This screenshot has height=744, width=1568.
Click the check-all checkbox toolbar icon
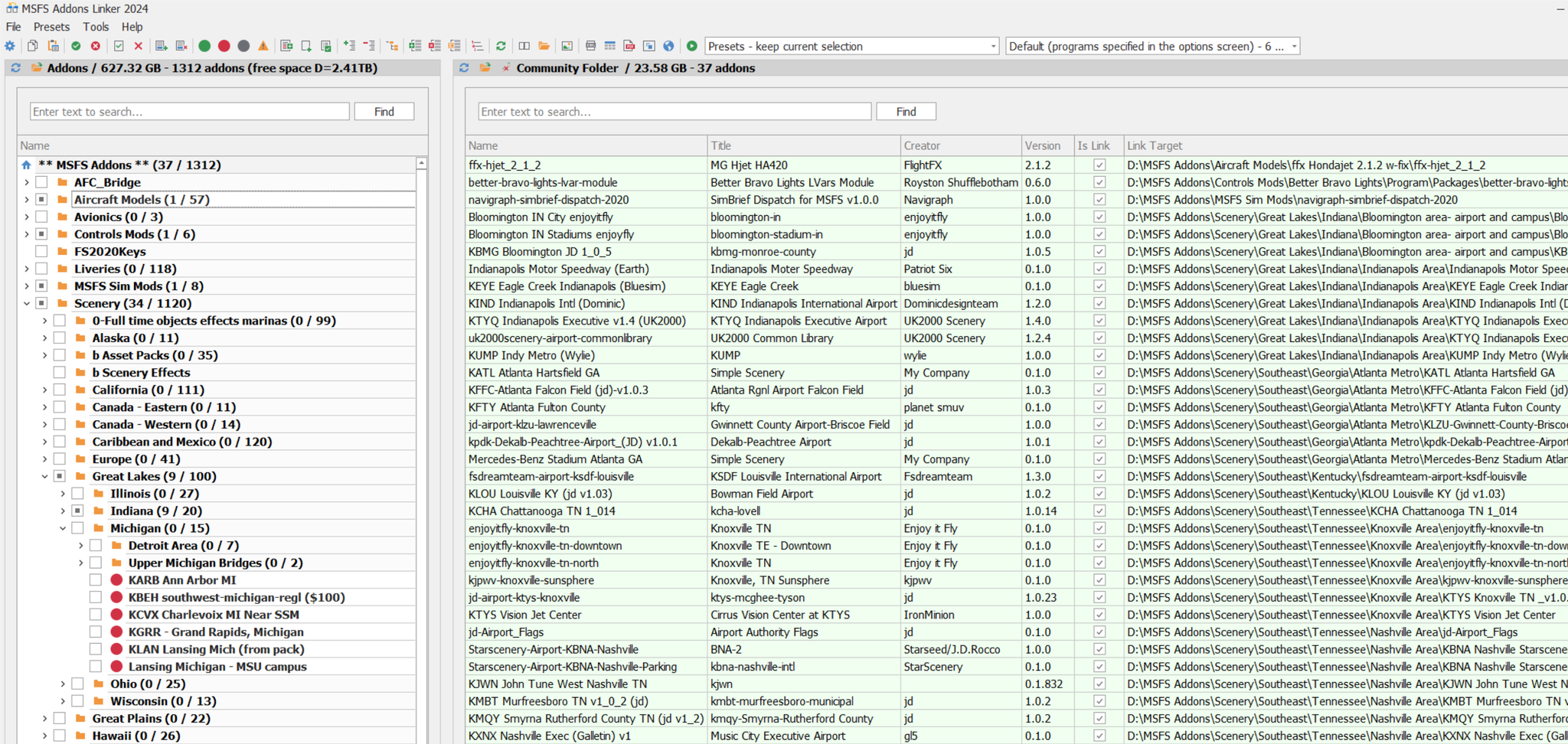tap(119, 46)
